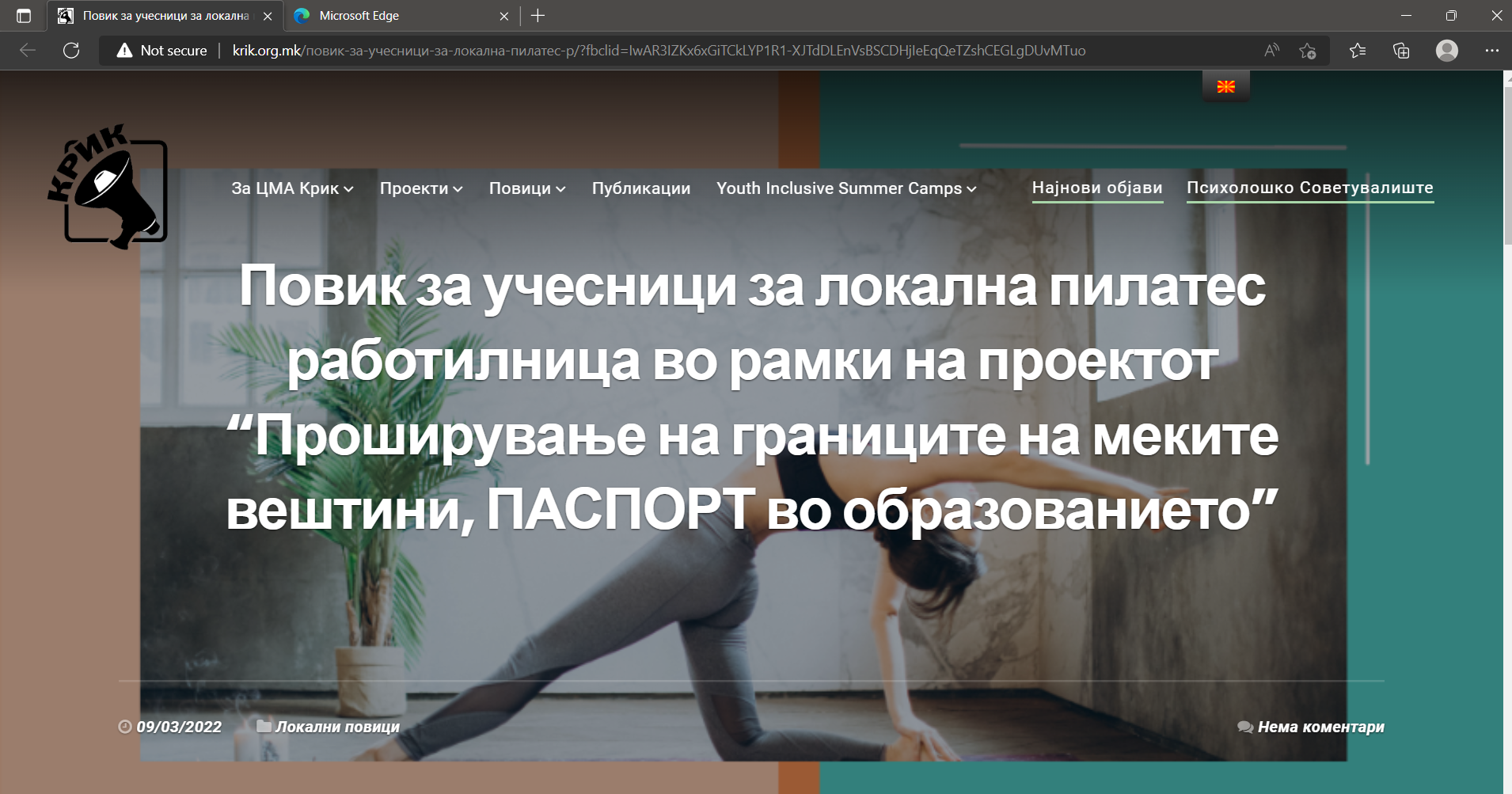Open Settings and more ellipsis menu
The height and width of the screenshot is (794, 1512).
1492,51
